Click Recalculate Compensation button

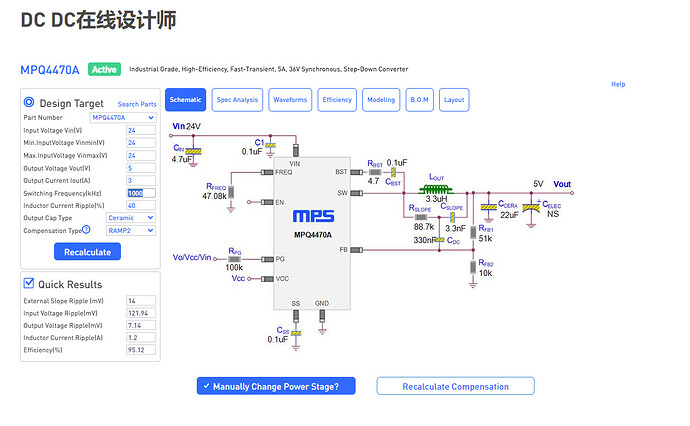tap(455, 386)
